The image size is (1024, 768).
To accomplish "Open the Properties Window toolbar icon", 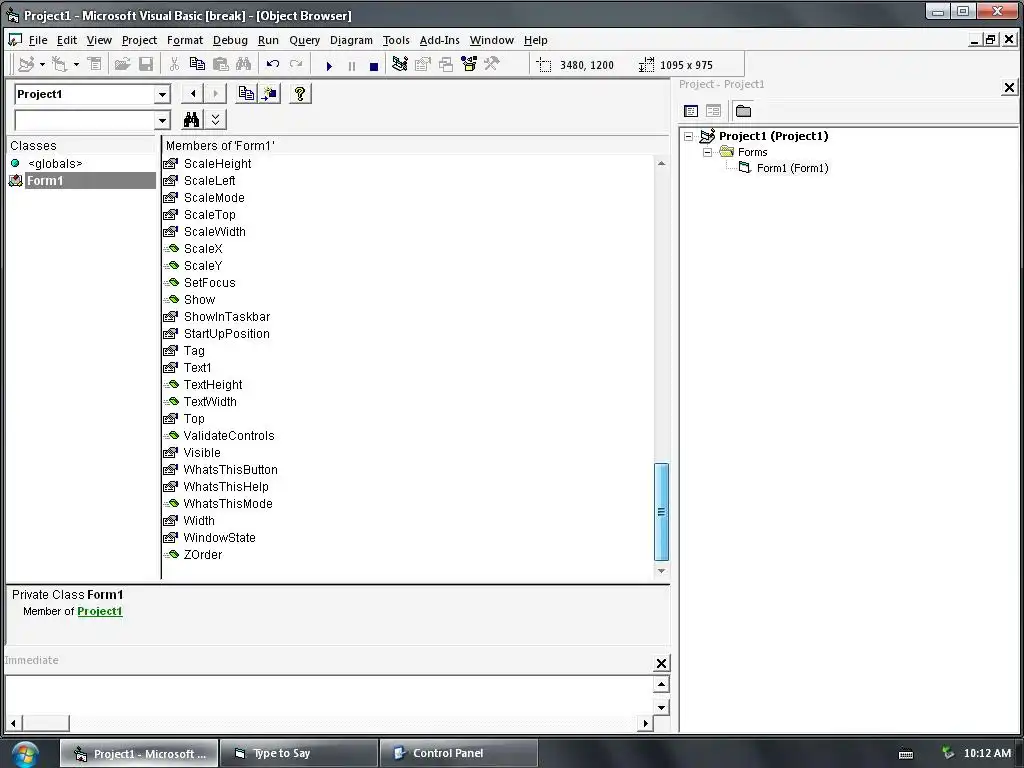I will (423, 64).
